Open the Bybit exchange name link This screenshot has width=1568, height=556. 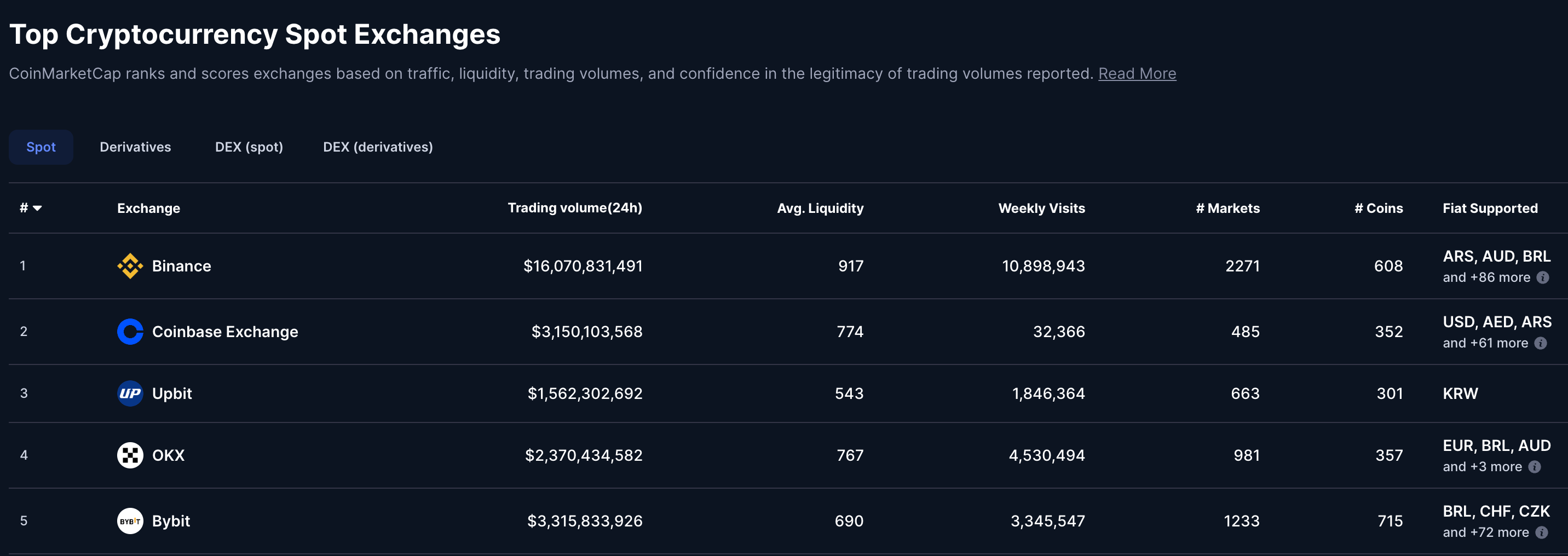click(171, 521)
